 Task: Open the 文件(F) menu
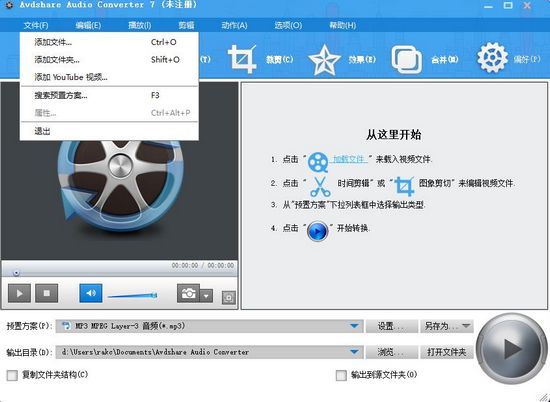click(x=36, y=25)
